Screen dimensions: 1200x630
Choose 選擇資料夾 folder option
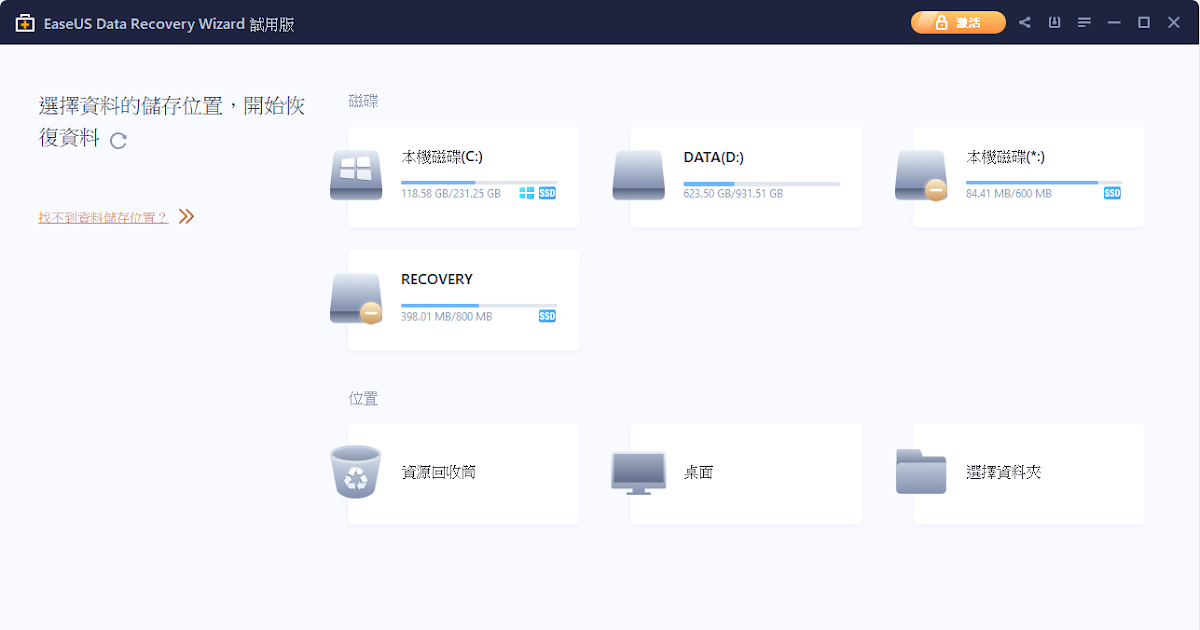click(x=1029, y=474)
